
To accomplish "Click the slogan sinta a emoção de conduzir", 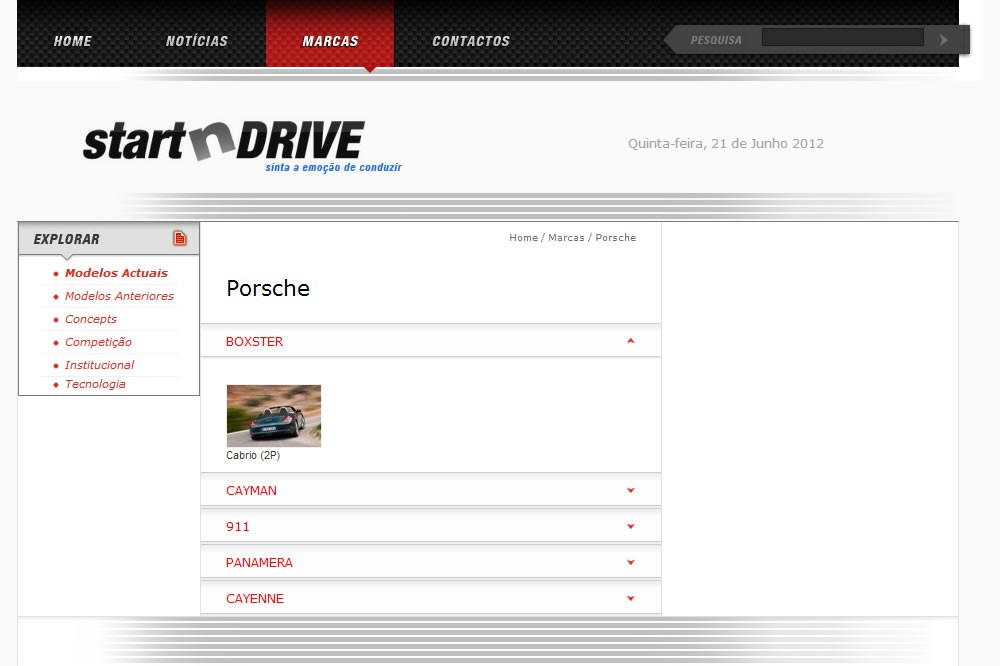I will coord(334,167).
